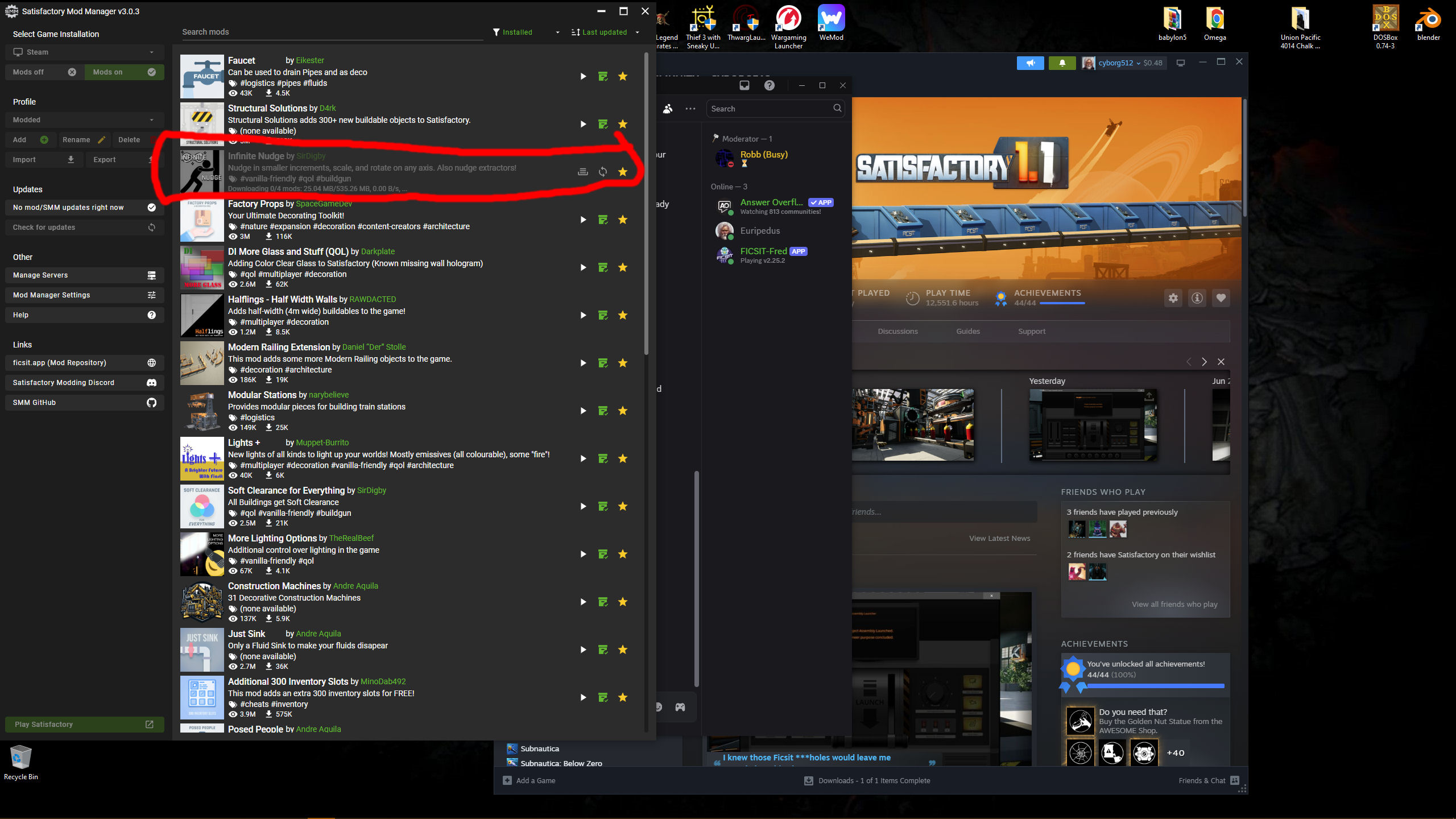Open the Last updated sort dropdown
The width and height of the screenshot is (1456, 819).
[605, 32]
